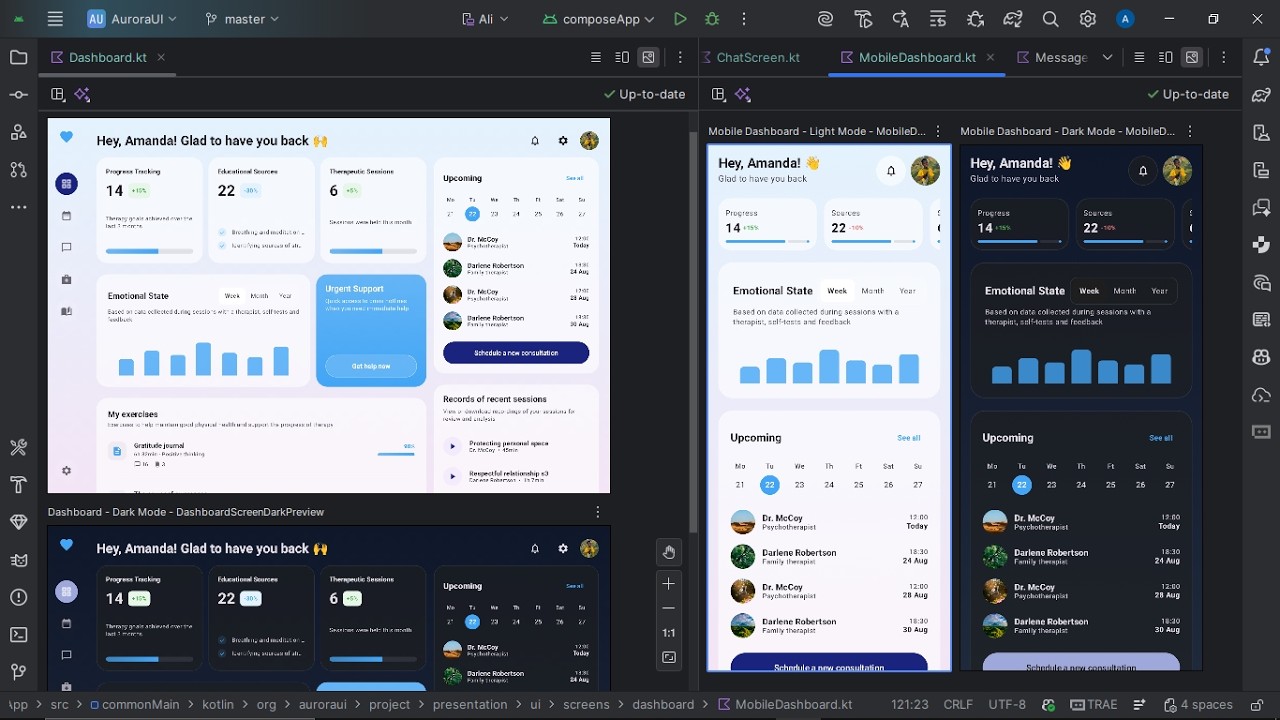Open the composeApp run configuration dropdown
Screen dimensions: 1280x720
click(x=599, y=19)
